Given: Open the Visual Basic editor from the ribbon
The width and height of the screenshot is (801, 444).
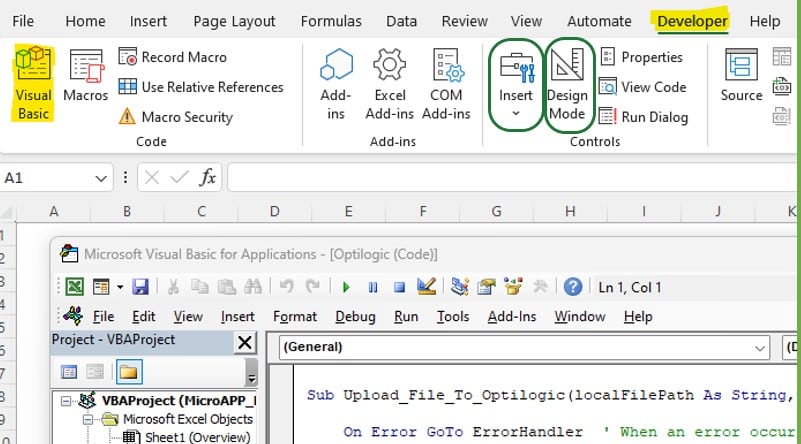Looking at the screenshot, I should (33, 83).
